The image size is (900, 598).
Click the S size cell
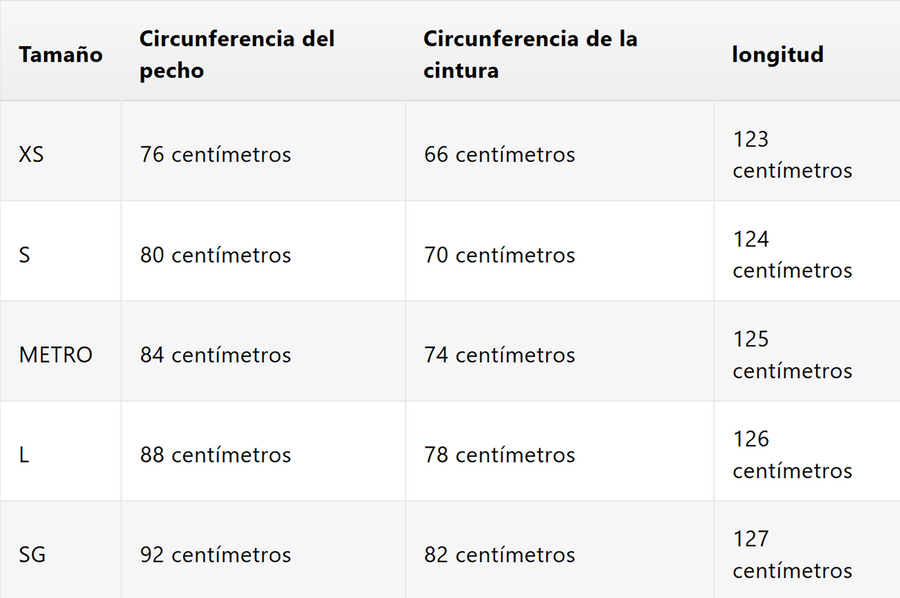pos(25,255)
